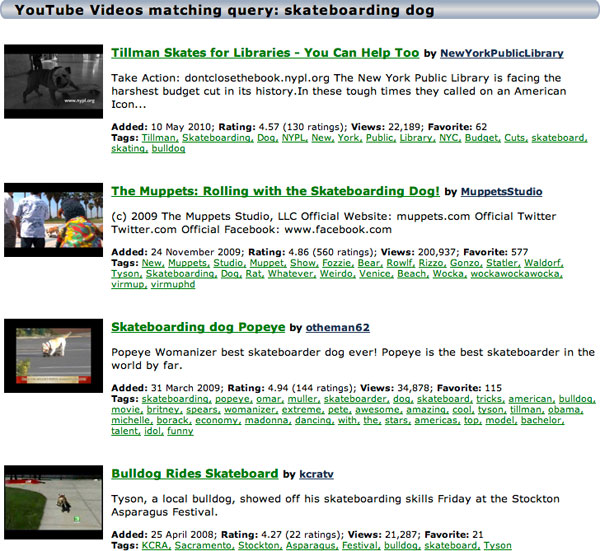Select the Weirdo tag

click(338, 274)
